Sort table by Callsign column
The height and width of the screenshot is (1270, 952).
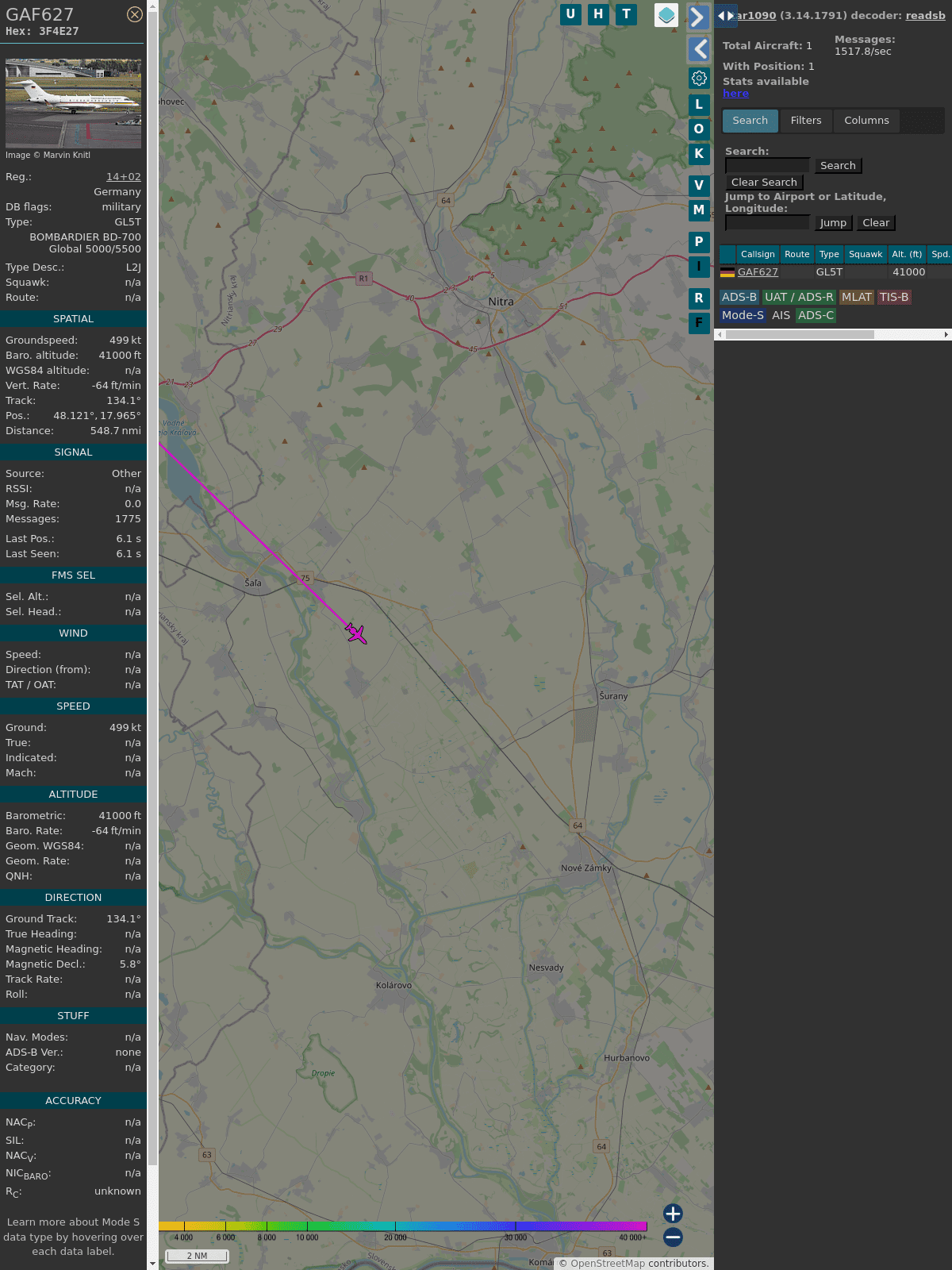tap(758, 255)
